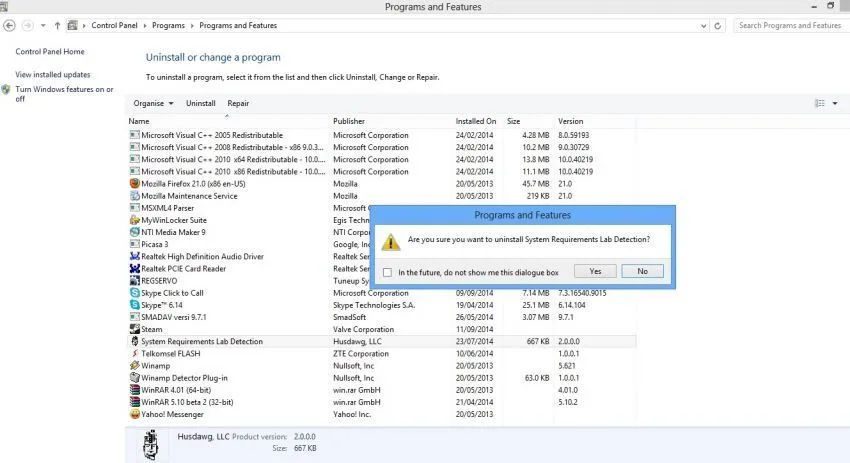Change view using the view icon
The image size is (850, 463).
coord(820,103)
